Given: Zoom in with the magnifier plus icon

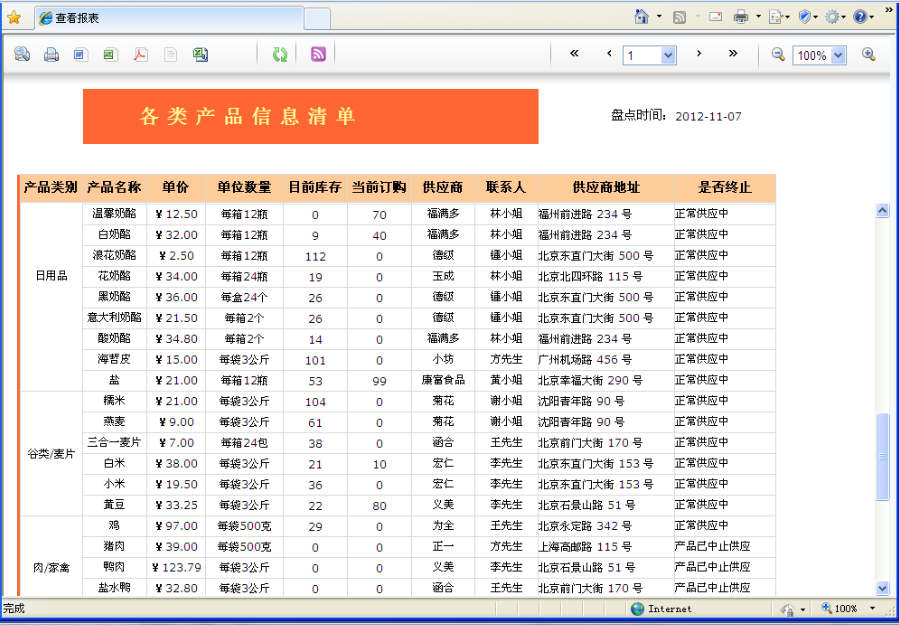Looking at the screenshot, I should [868, 55].
